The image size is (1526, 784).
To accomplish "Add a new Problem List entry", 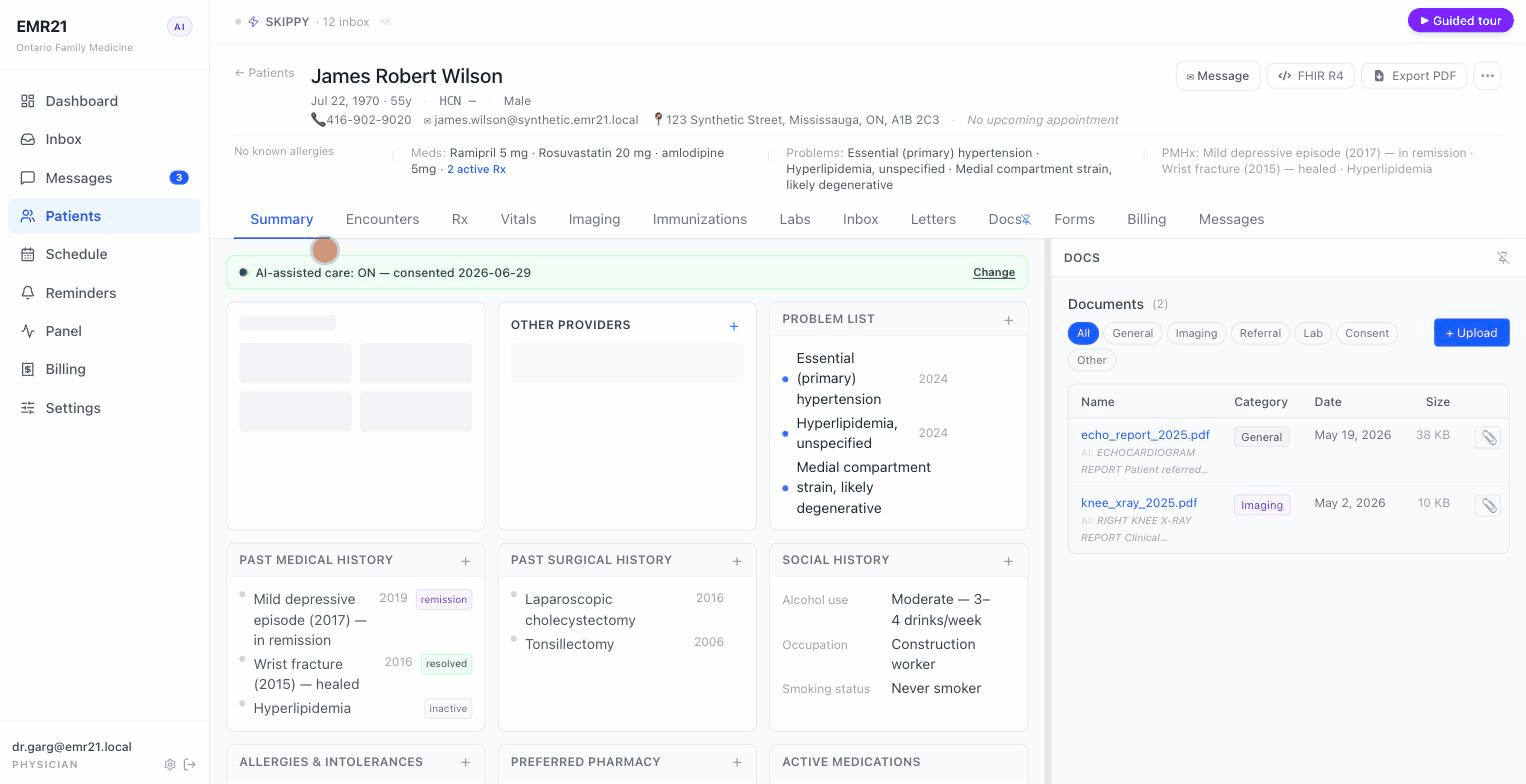I will 1008,320.
